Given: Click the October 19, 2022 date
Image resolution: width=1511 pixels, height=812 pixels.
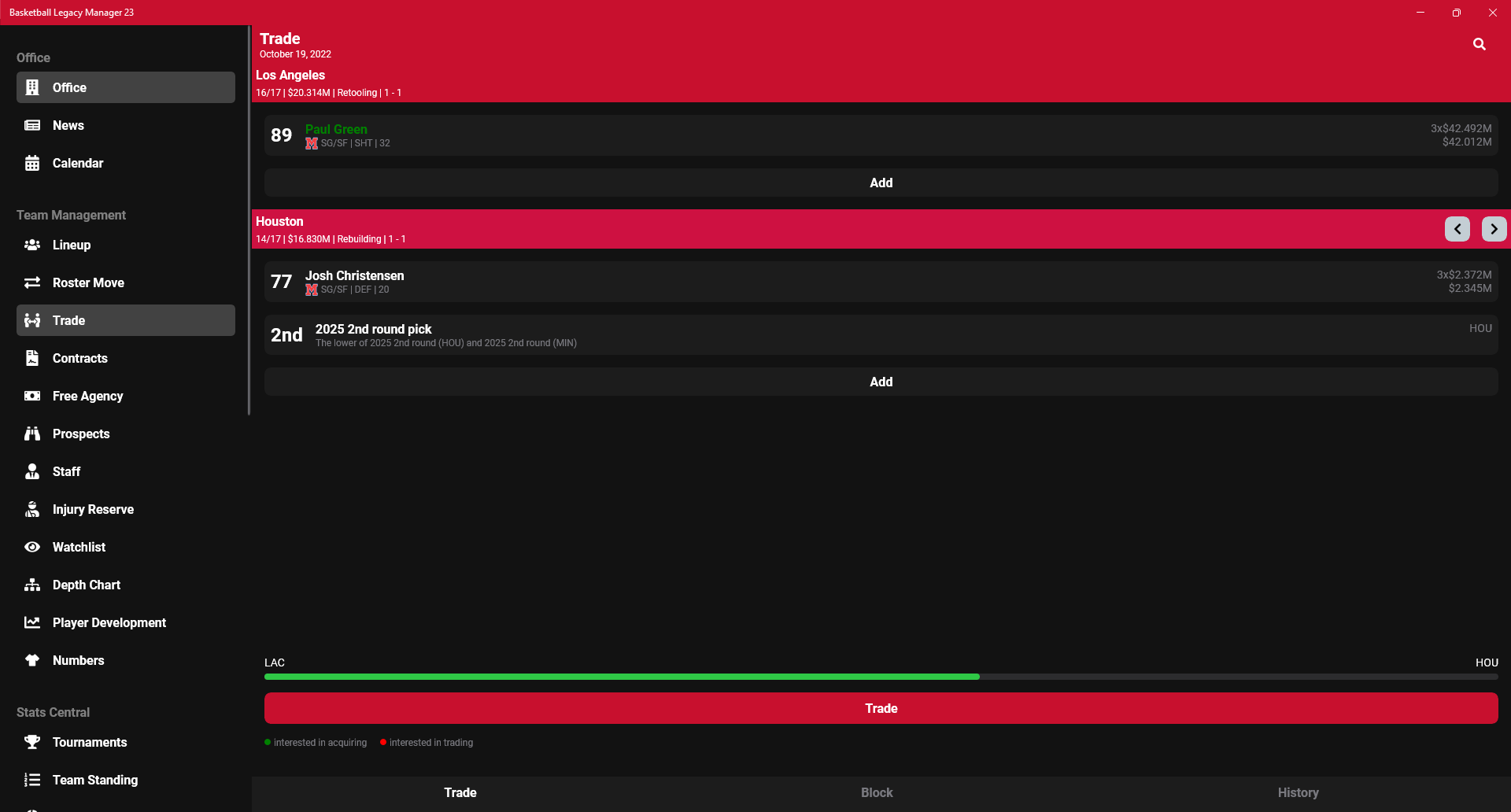Looking at the screenshot, I should point(295,54).
